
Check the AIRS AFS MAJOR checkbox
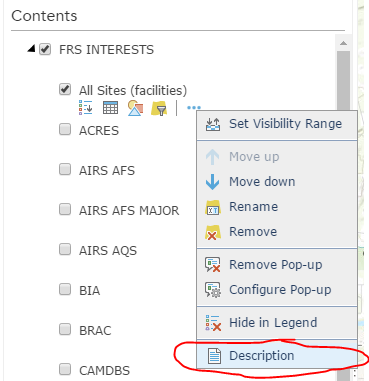point(65,209)
